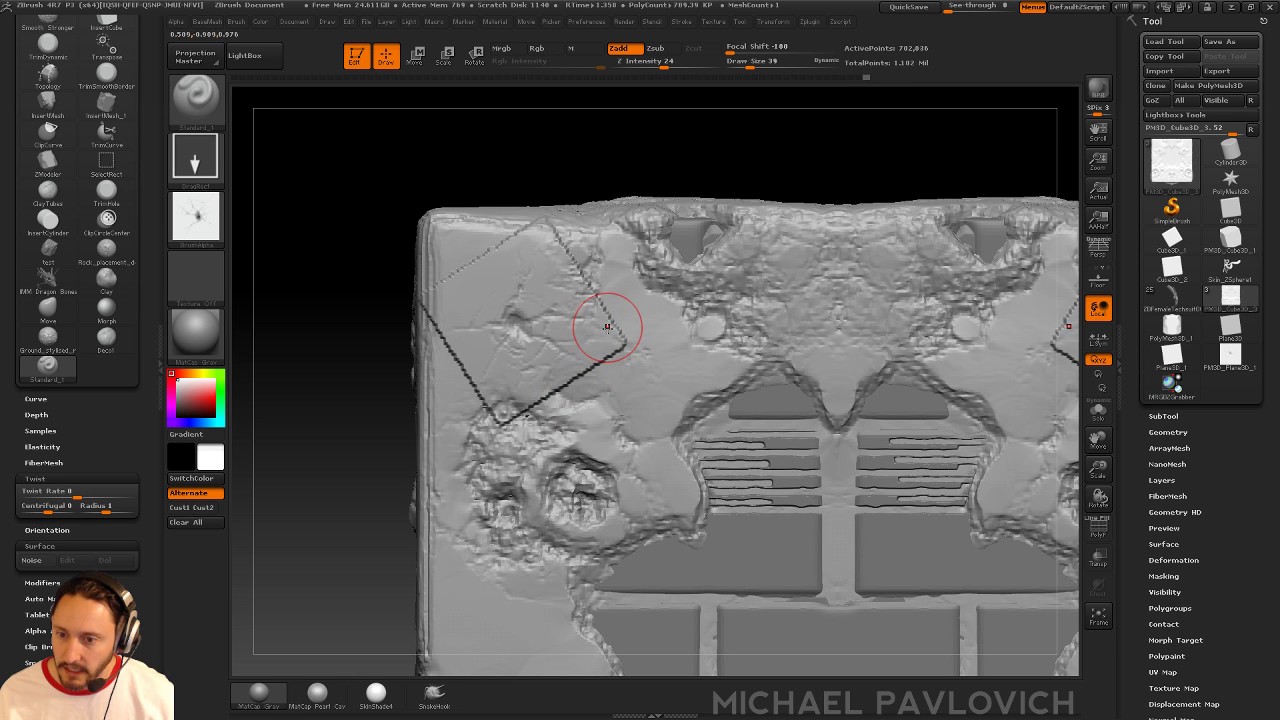Pick a color in the color picker square
The height and width of the screenshot is (720, 1280).
[196, 398]
